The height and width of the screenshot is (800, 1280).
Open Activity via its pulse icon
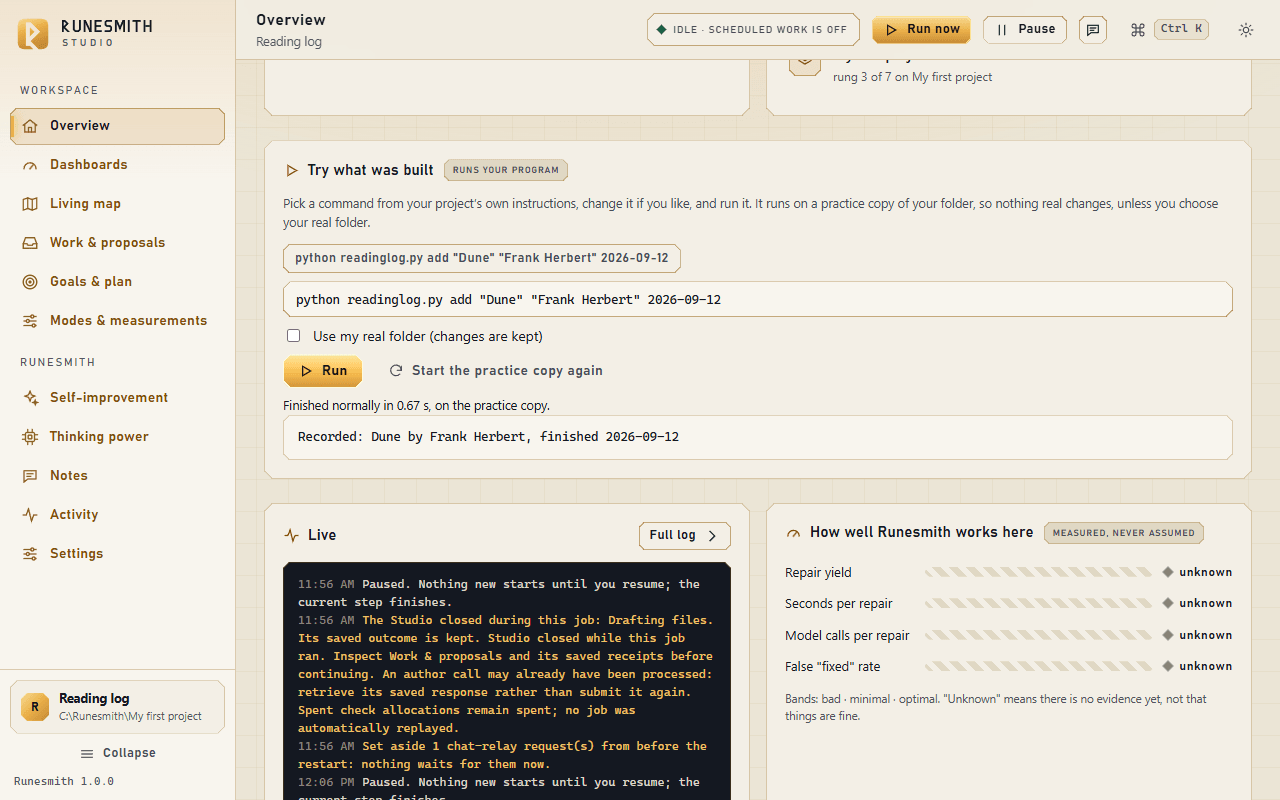point(30,515)
